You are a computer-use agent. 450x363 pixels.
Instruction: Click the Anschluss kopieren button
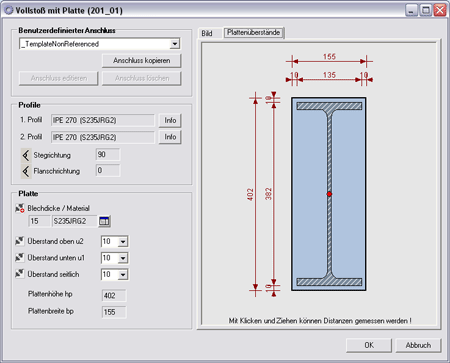(x=142, y=61)
